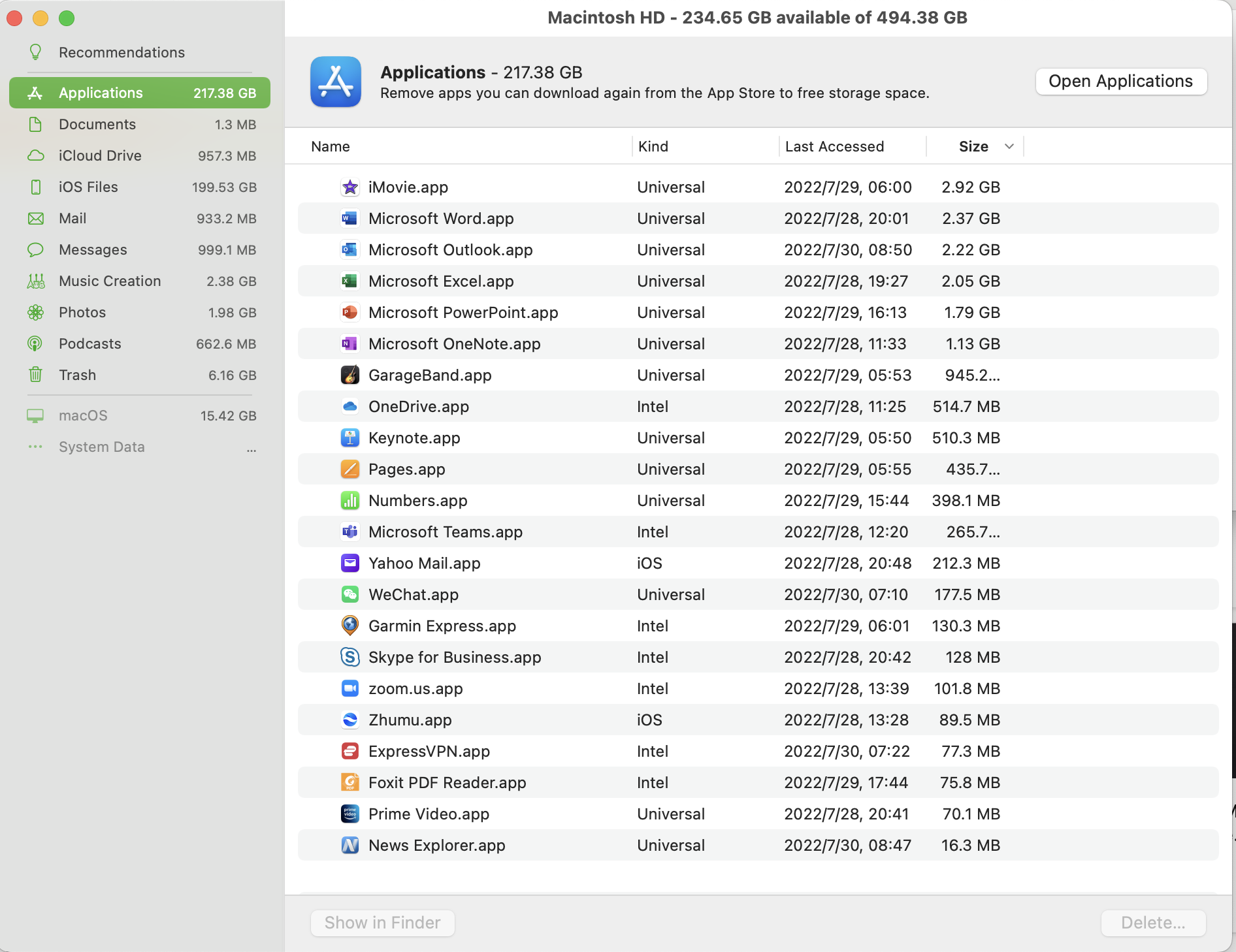Switch to Messages in the sidebar
Screen dimensions: 1236x952
coord(140,250)
